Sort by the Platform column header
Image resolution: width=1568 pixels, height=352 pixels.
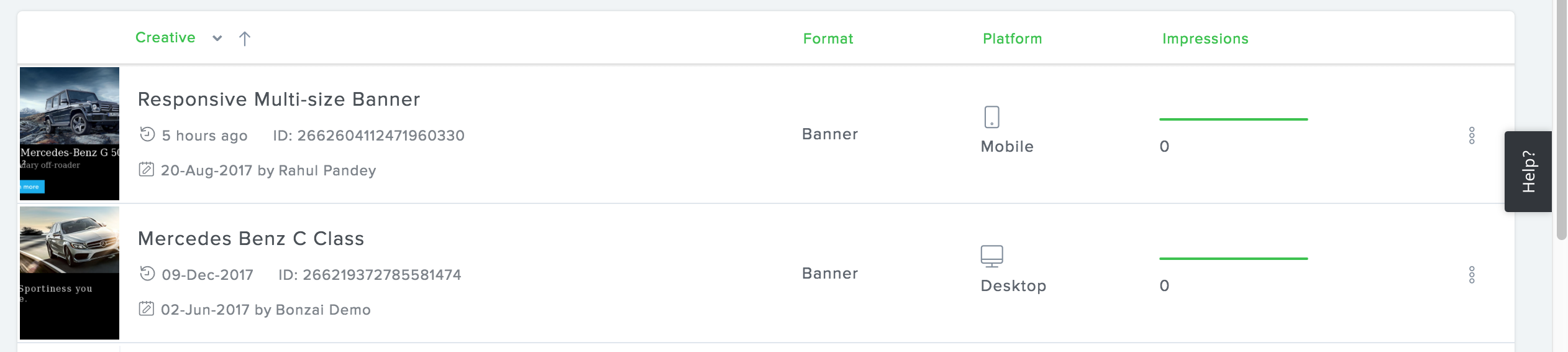pyautogui.click(x=1012, y=39)
